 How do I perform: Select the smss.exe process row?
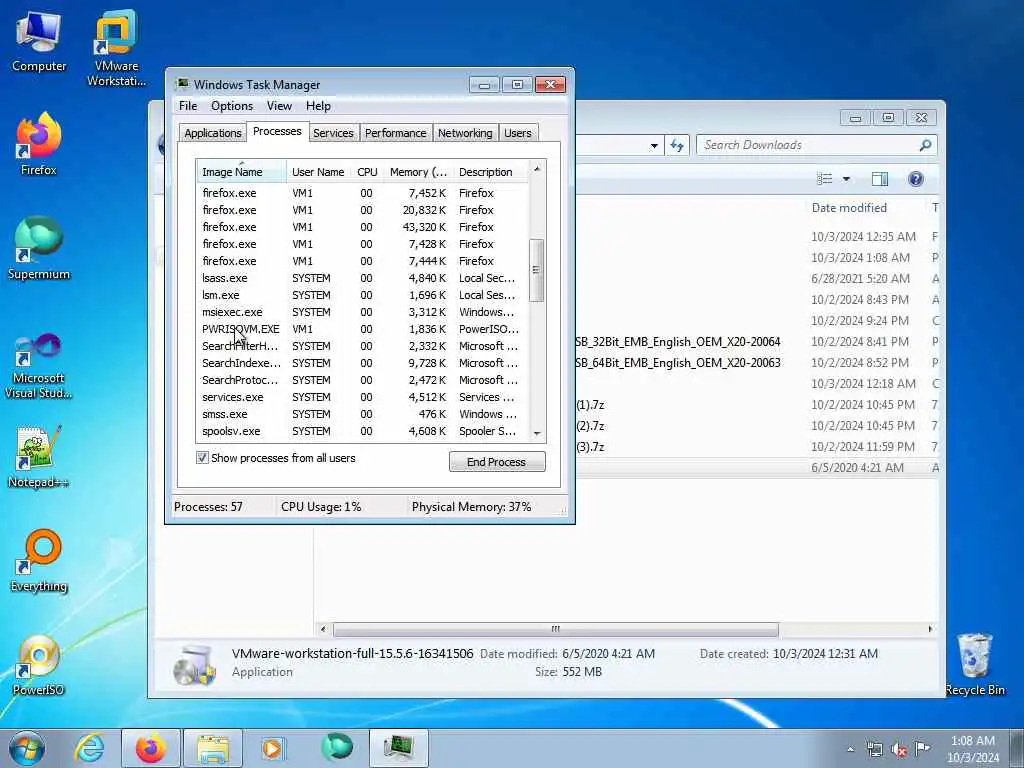click(362, 414)
